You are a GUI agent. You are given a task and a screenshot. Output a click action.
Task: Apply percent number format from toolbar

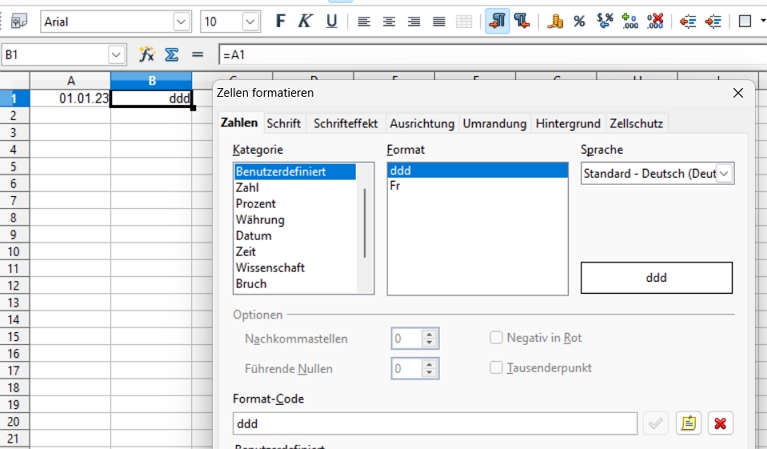point(579,21)
